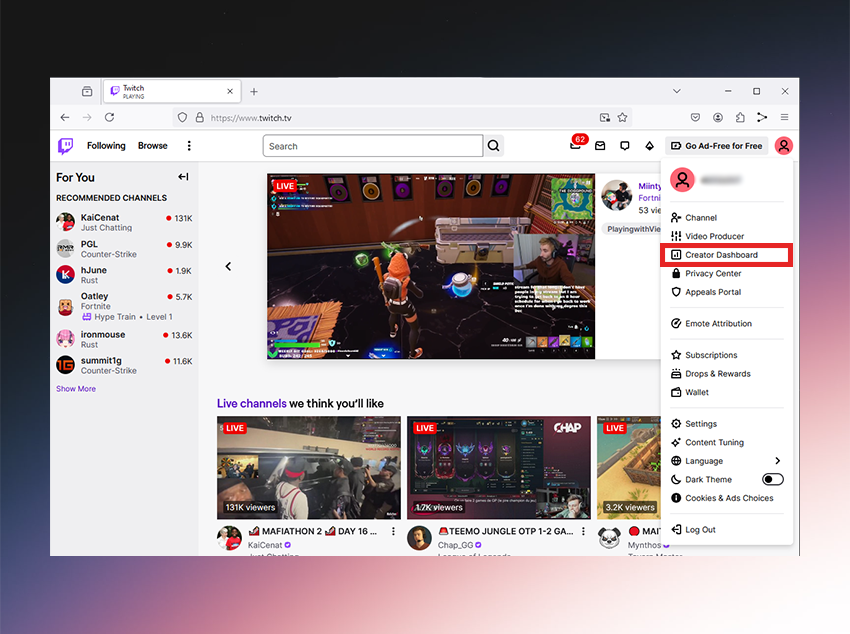Screen dimensions: 850x634
Task: Open Firefox hamburger application menu
Action: 784,117
